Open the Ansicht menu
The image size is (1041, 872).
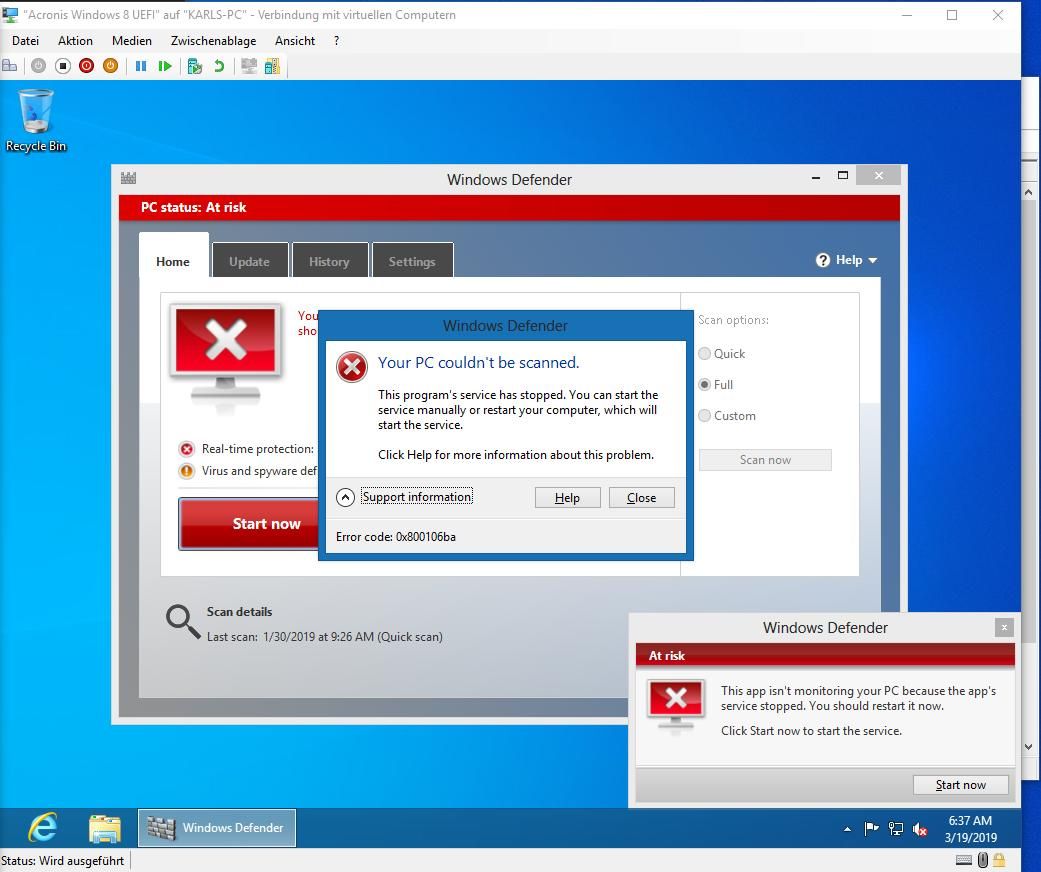pyautogui.click(x=295, y=41)
